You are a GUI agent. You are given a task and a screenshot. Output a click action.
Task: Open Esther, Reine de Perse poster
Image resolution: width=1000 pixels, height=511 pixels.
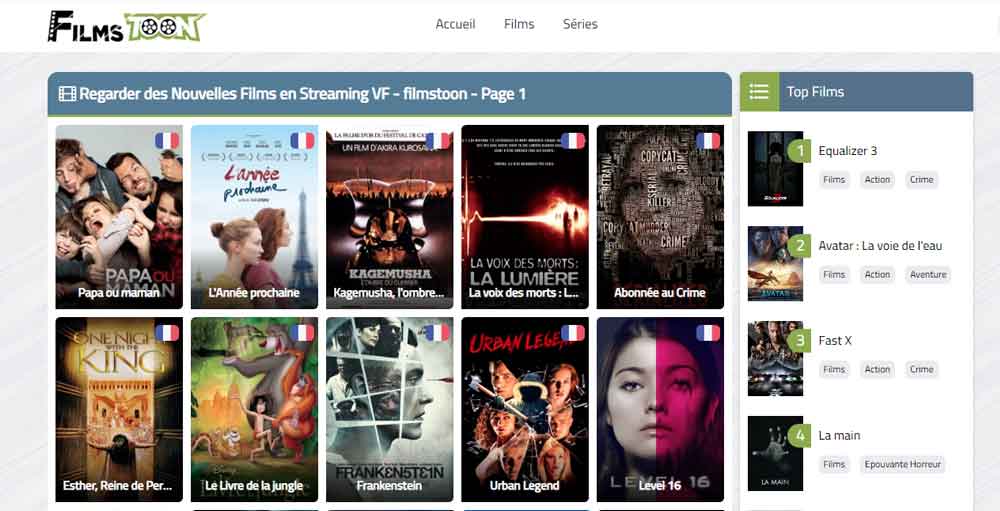tap(119, 410)
